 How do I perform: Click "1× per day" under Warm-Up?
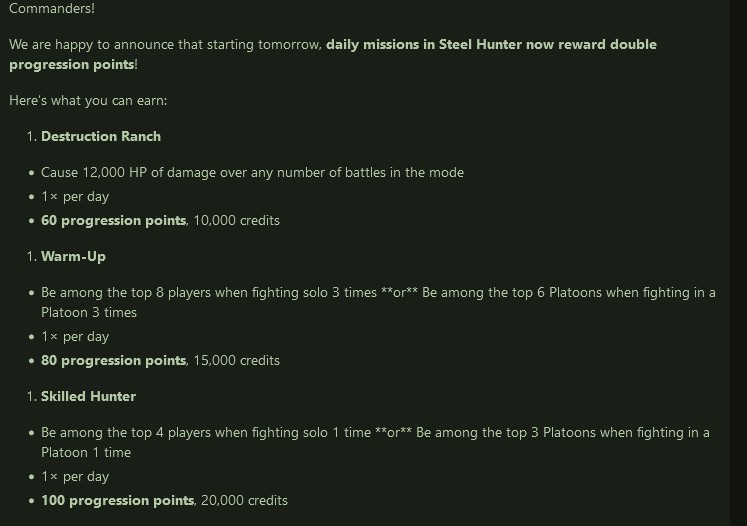coord(75,336)
